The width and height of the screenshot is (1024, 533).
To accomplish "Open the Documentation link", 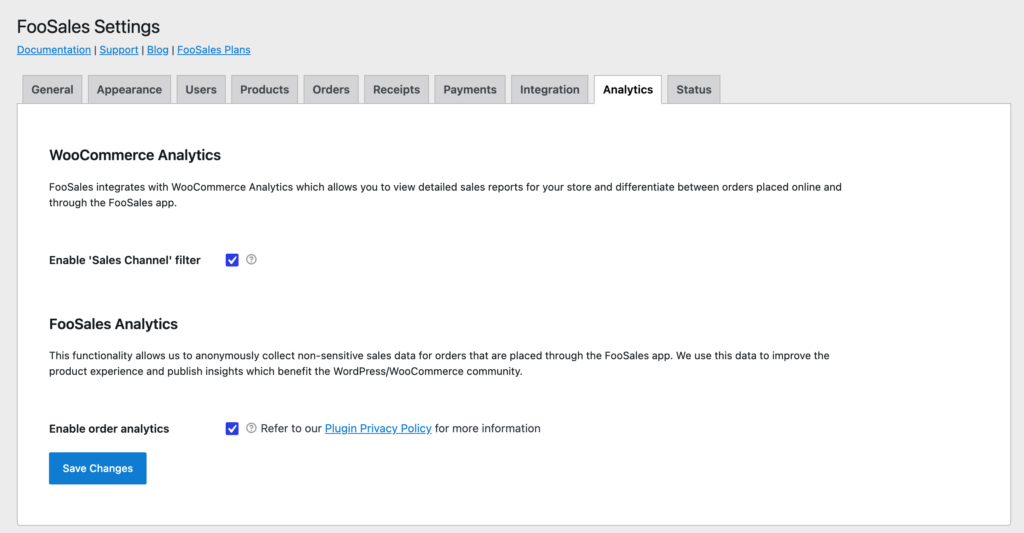I will pos(54,50).
